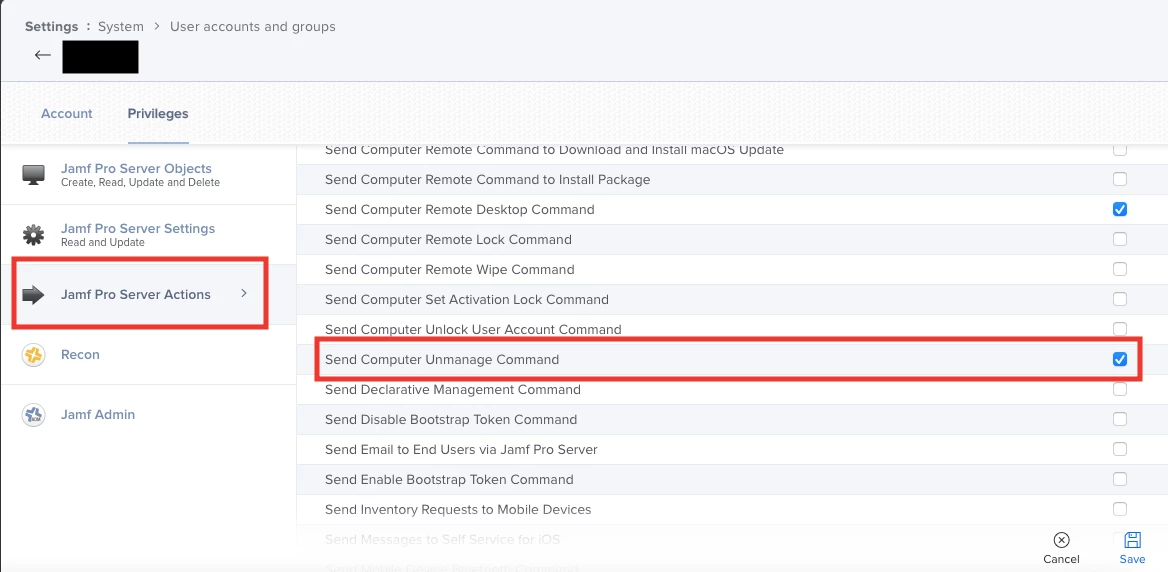Enable Send Enable Bootstrap Token Command
The image size is (1168, 572).
(x=1120, y=479)
